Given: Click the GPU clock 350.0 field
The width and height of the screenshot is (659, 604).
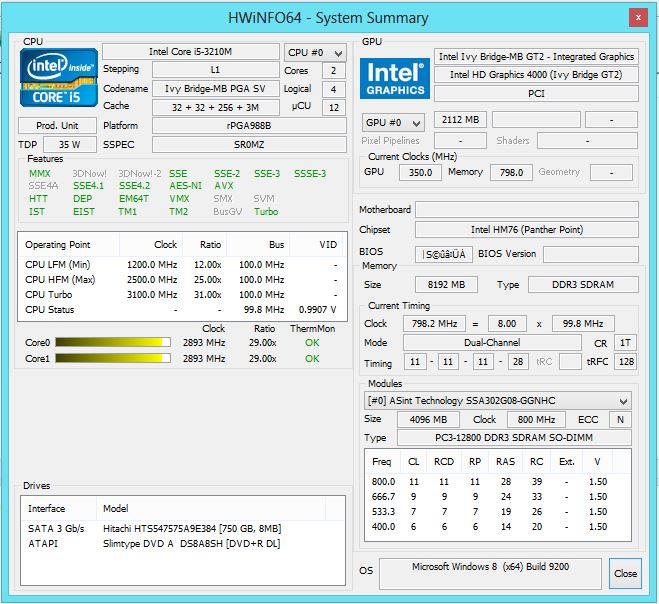Looking at the screenshot, I should [x=420, y=173].
